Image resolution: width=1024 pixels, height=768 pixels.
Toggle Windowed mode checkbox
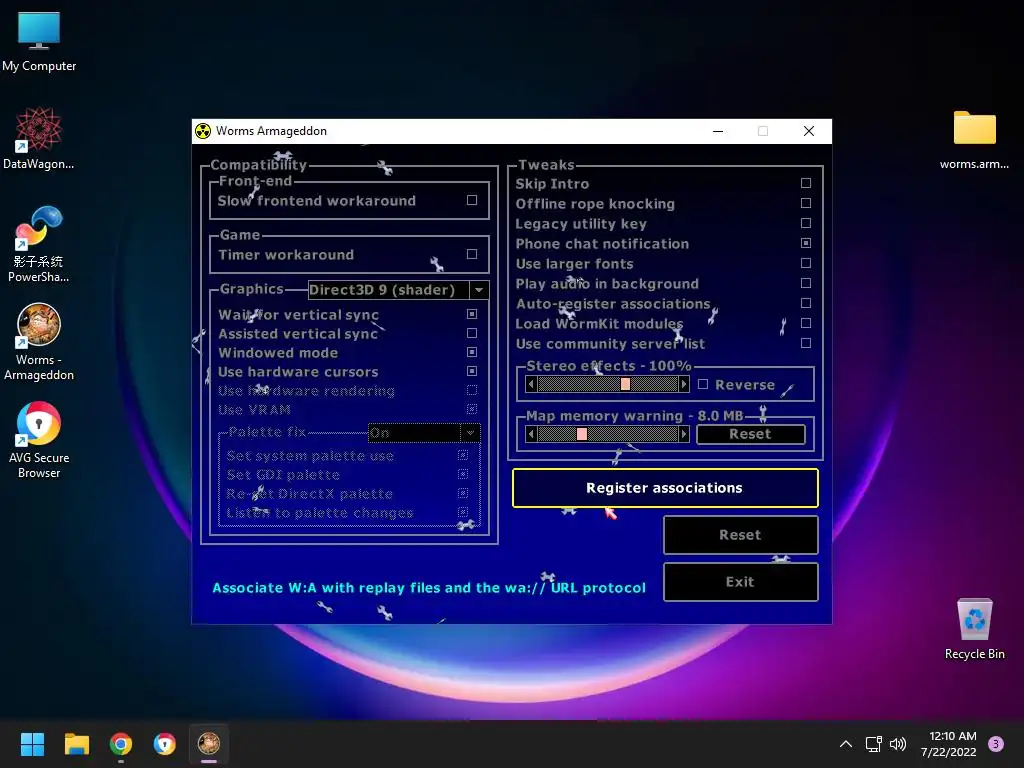click(472, 352)
